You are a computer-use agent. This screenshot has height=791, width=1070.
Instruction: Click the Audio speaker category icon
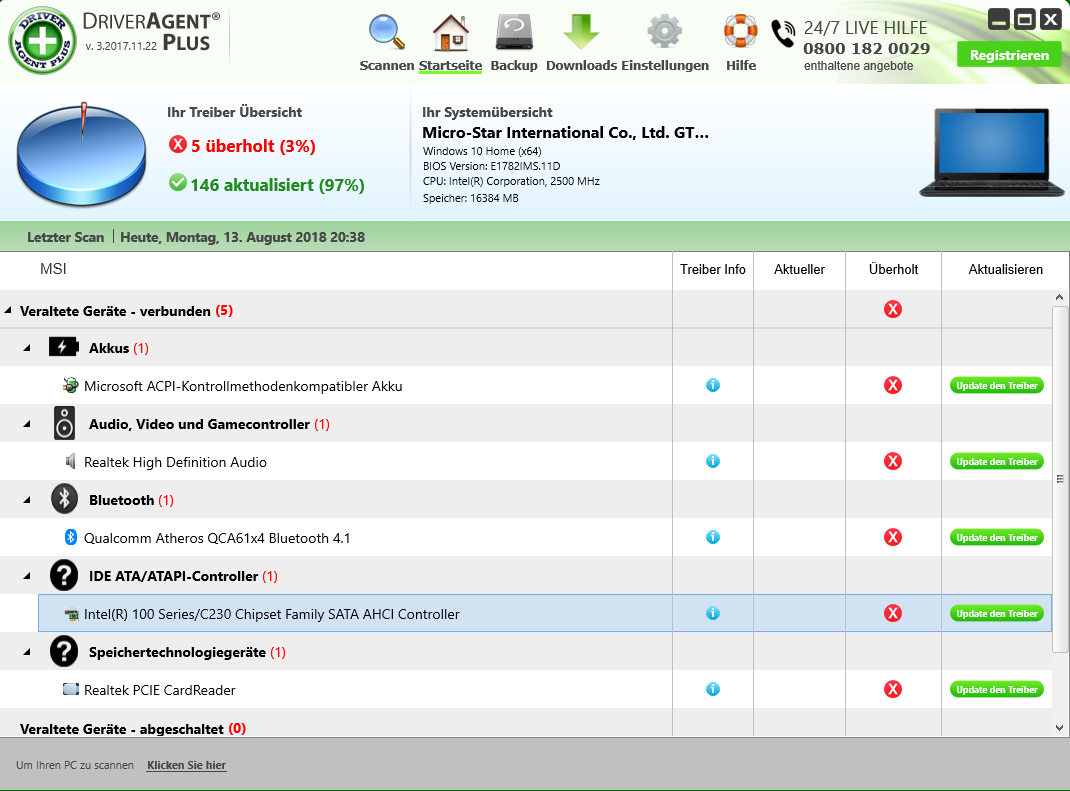(64, 423)
